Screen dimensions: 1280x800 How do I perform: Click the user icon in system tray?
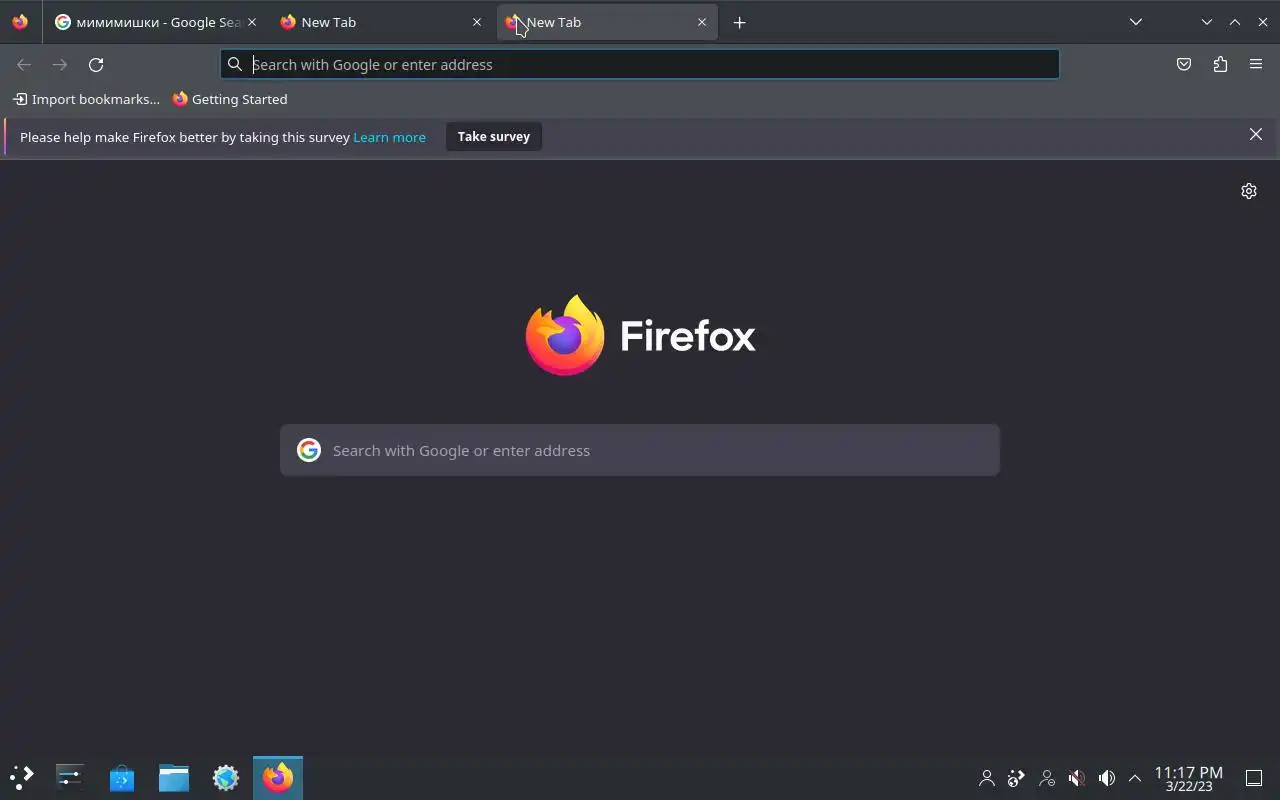click(987, 777)
